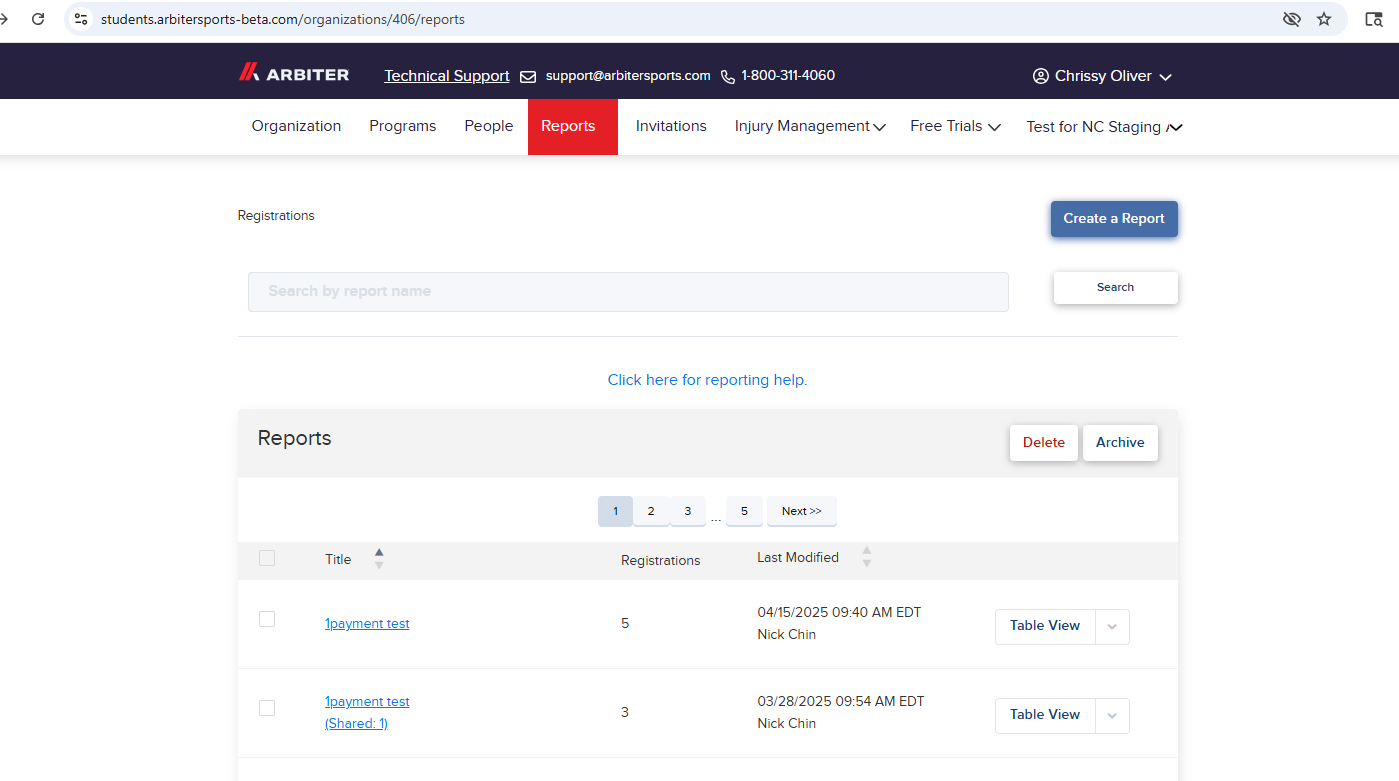The height and width of the screenshot is (781, 1399).
Task: Click the Archive button
Action: pos(1120,443)
